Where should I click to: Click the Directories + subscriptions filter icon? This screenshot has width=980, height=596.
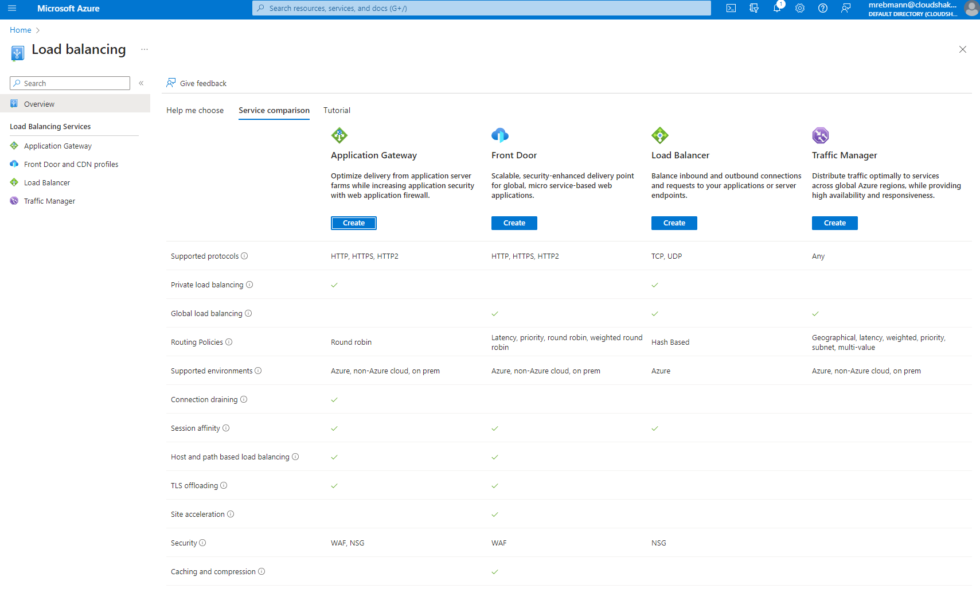(x=753, y=8)
